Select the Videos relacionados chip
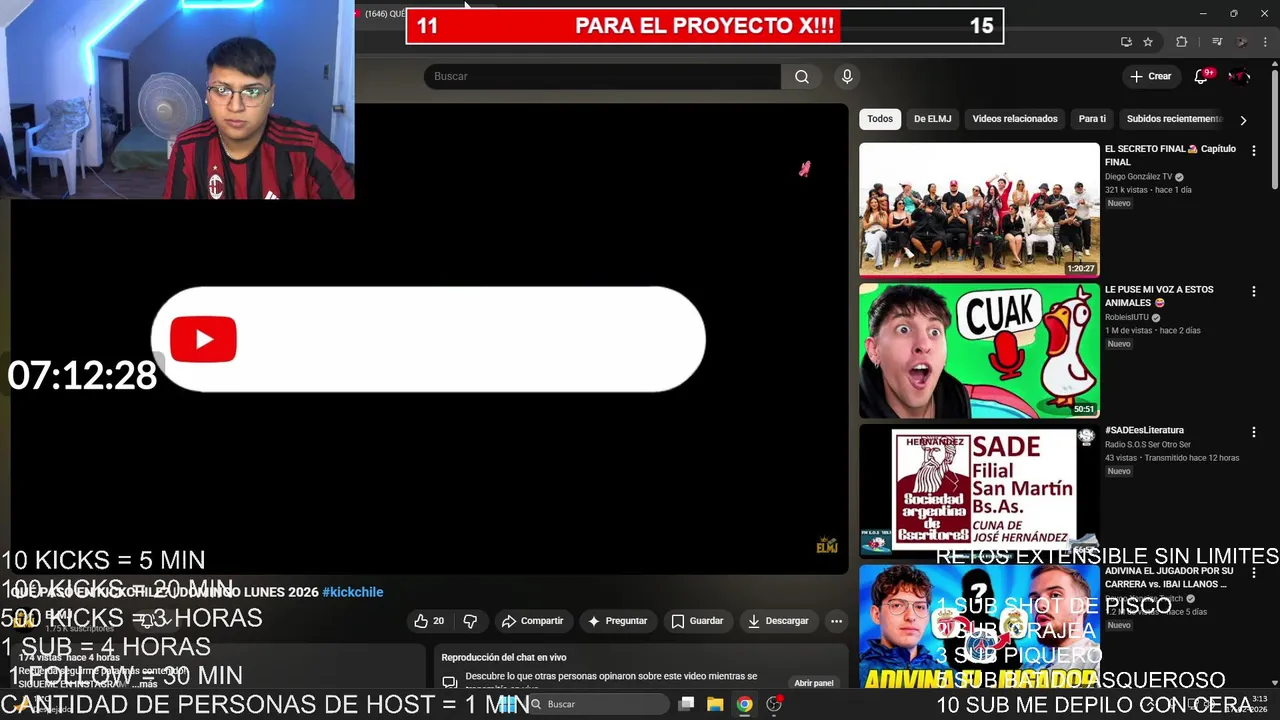Image resolution: width=1280 pixels, height=720 pixels. pos(1015,119)
